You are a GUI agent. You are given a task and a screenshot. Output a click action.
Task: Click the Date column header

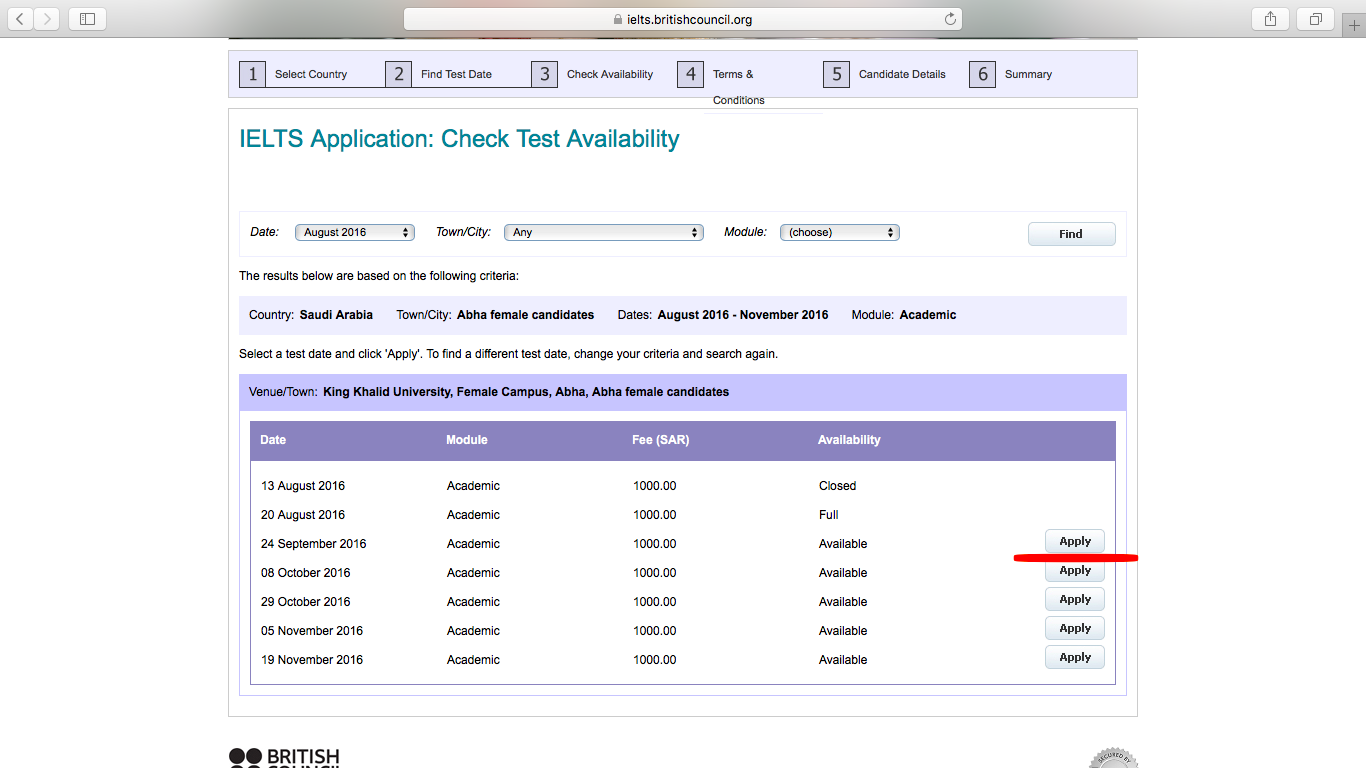point(273,440)
